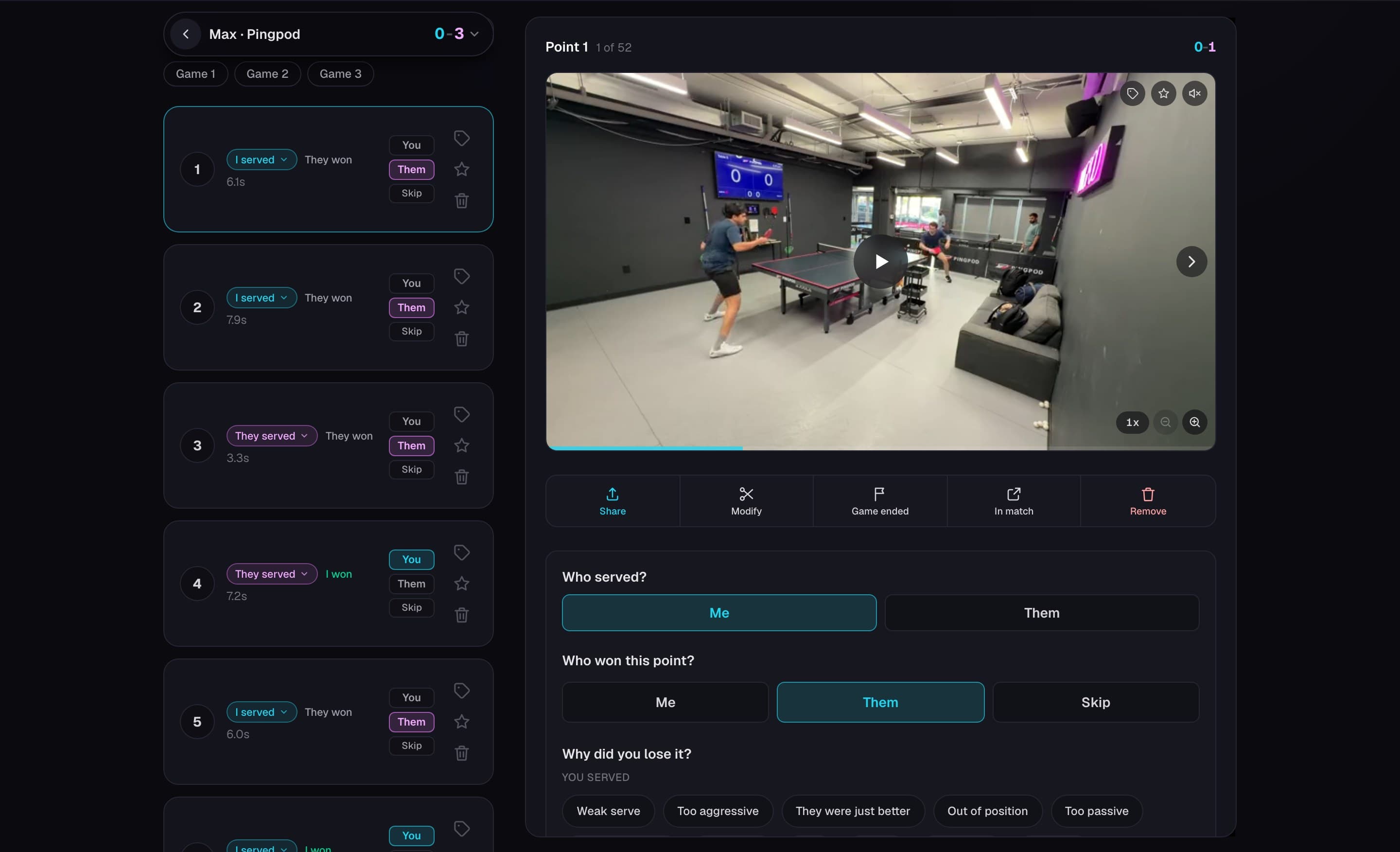Toggle the video mute speaker icon
This screenshot has height=852, width=1400.
(x=1195, y=93)
